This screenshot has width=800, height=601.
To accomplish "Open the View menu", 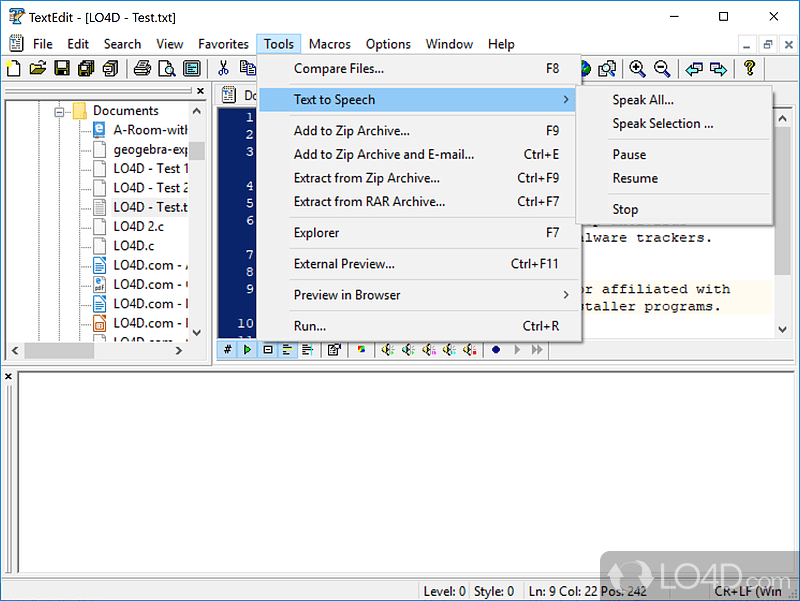I will 169,44.
